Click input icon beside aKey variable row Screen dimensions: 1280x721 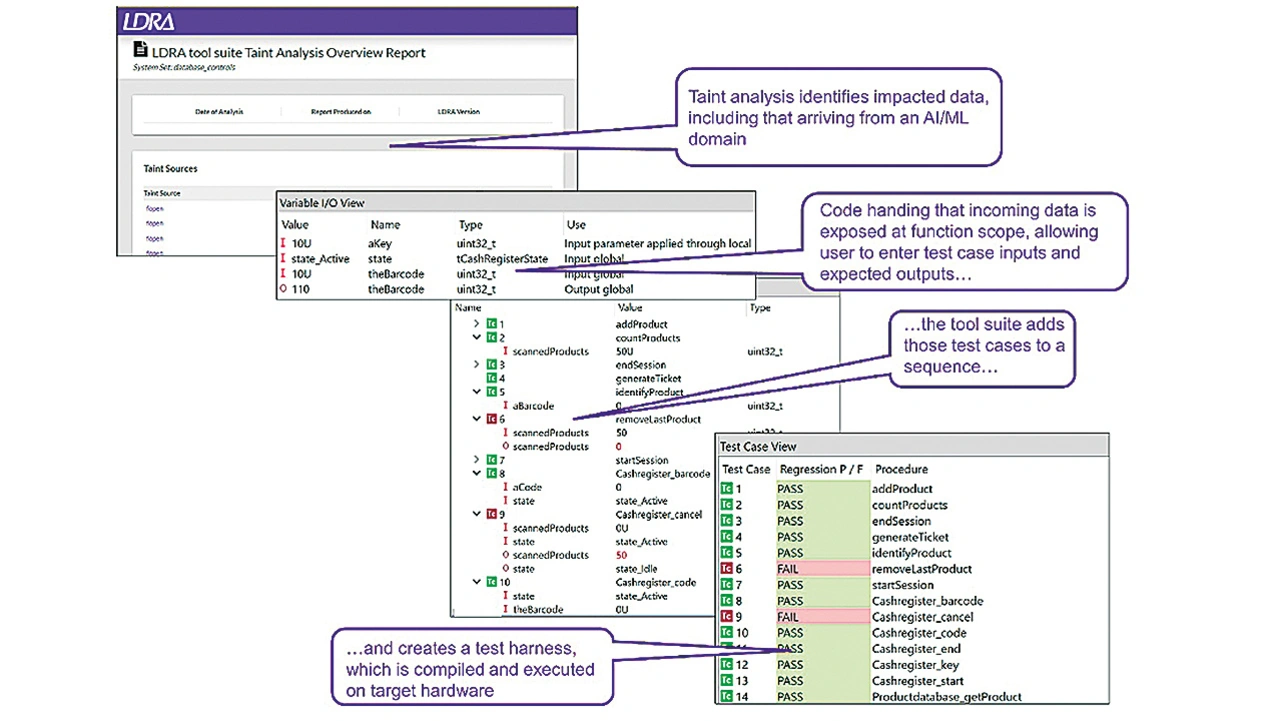285,244
